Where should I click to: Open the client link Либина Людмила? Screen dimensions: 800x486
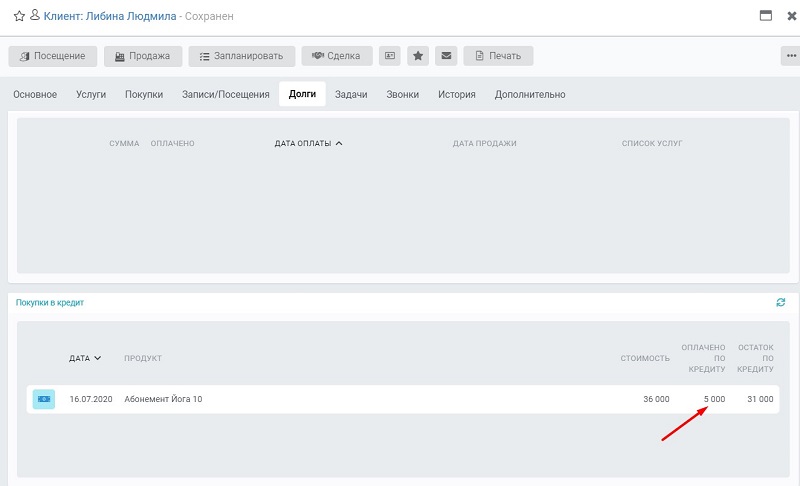coord(110,16)
